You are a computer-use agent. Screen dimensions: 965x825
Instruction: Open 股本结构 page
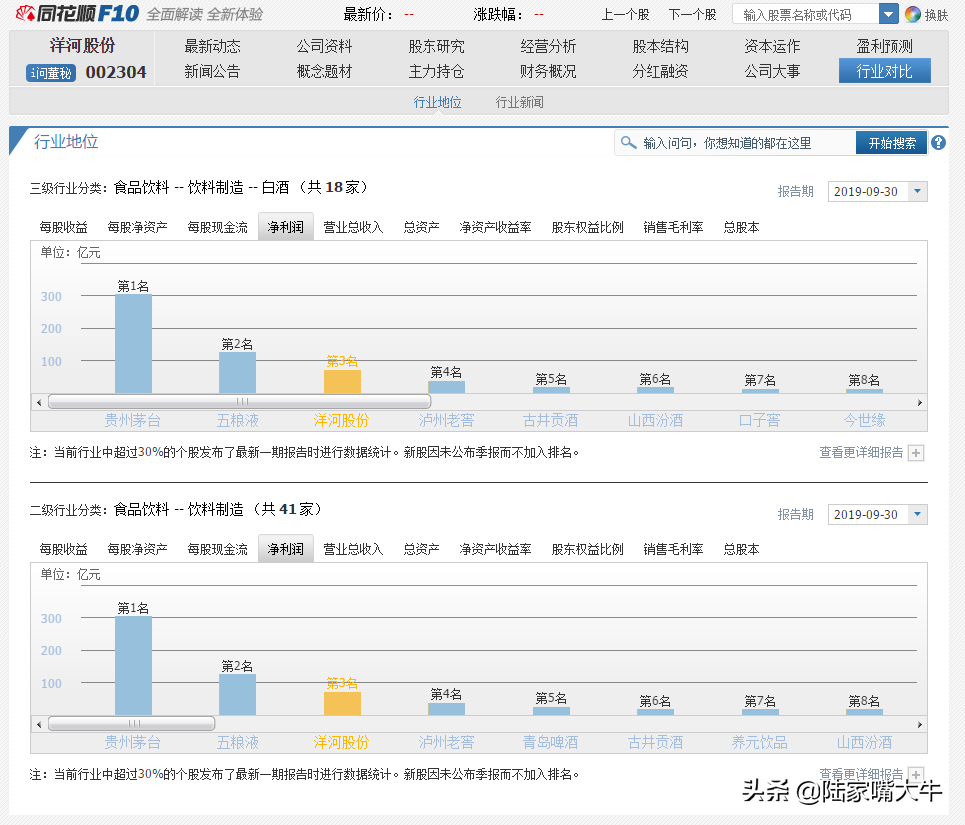point(660,46)
